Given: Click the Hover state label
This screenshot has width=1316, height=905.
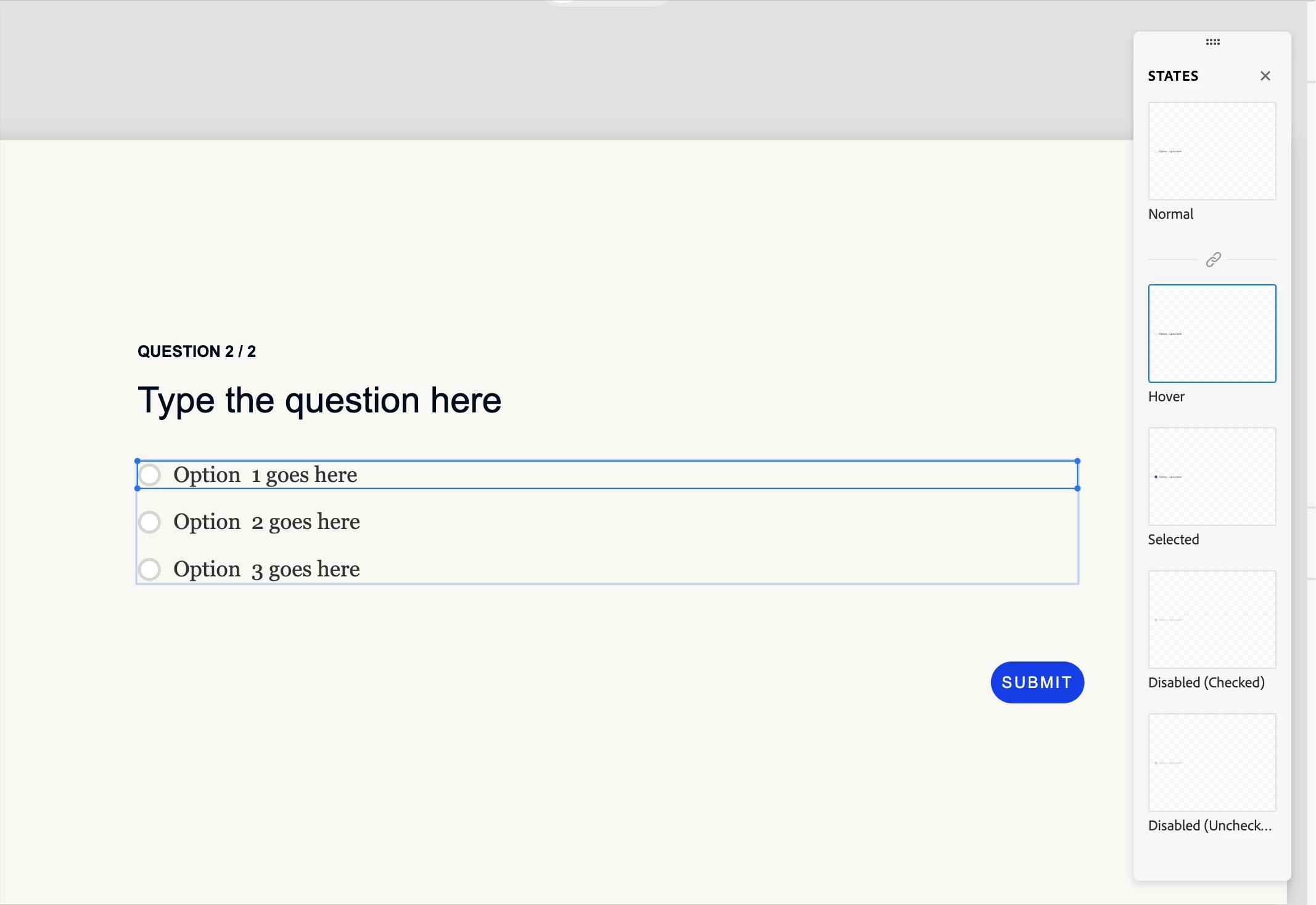Looking at the screenshot, I should pyautogui.click(x=1166, y=396).
